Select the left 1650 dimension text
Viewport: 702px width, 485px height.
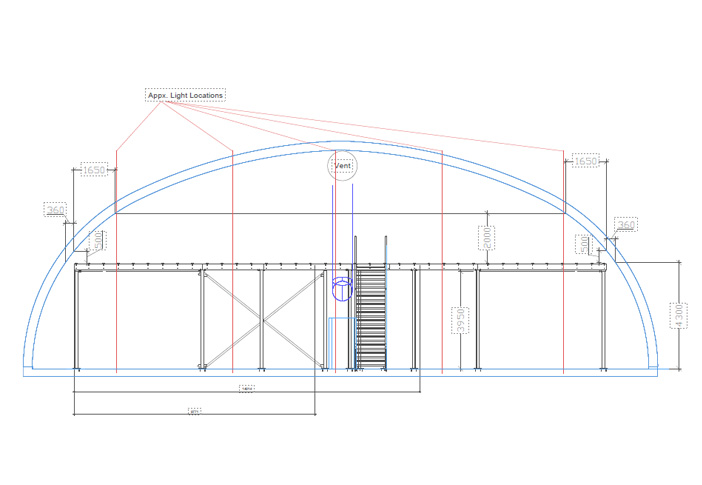pos(94,170)
